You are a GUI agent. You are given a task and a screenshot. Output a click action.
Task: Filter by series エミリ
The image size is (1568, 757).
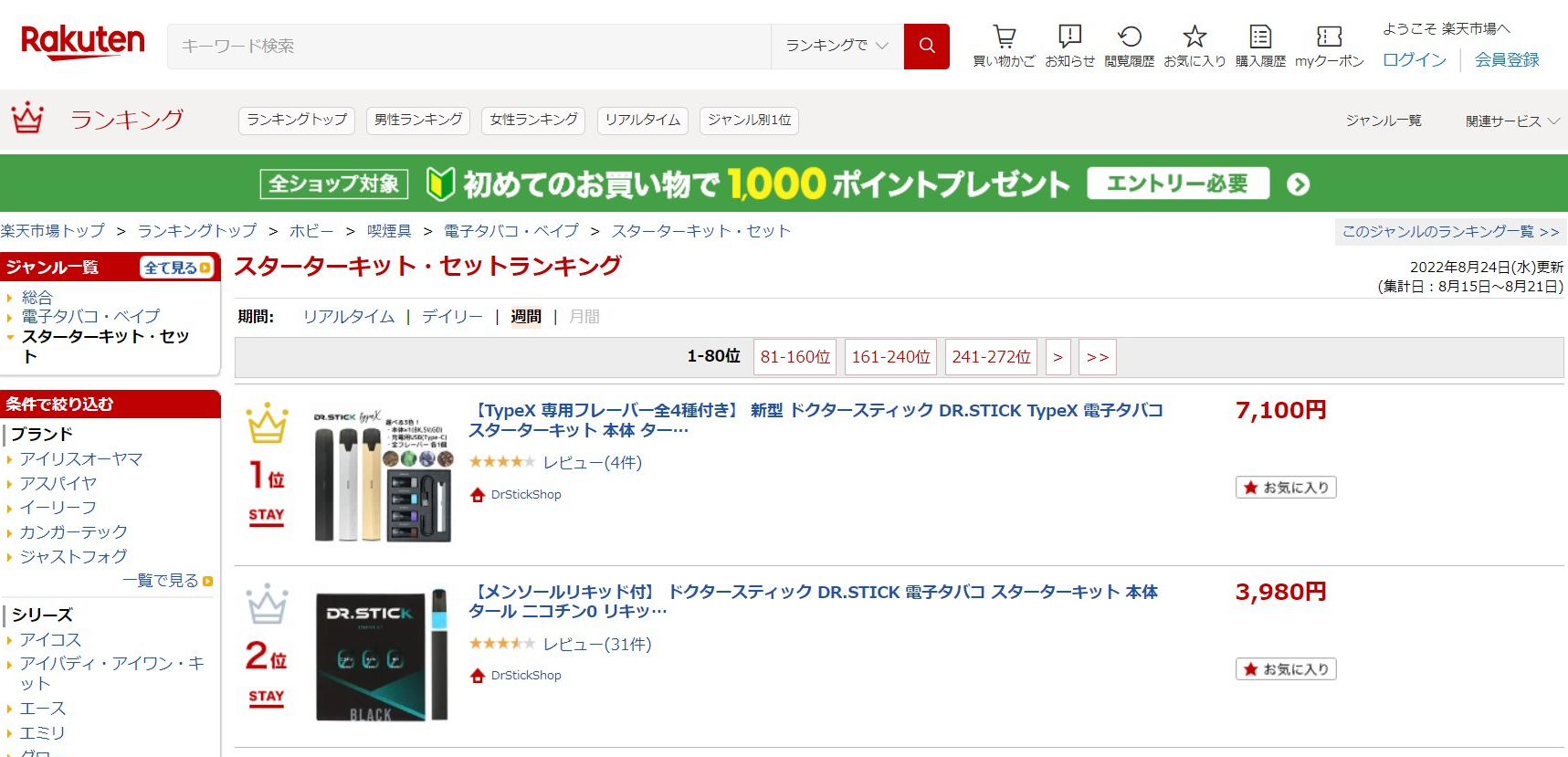pyautogui.click(x=43, y=733)
